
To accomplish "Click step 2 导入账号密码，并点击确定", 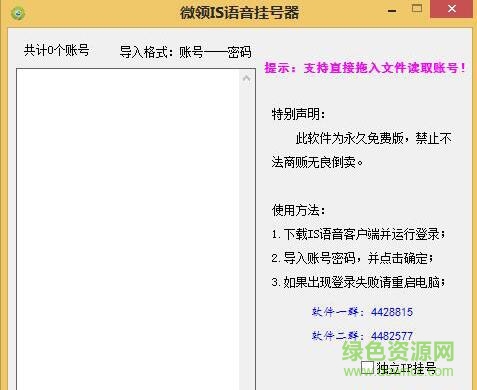I will [x=352, y=258].
